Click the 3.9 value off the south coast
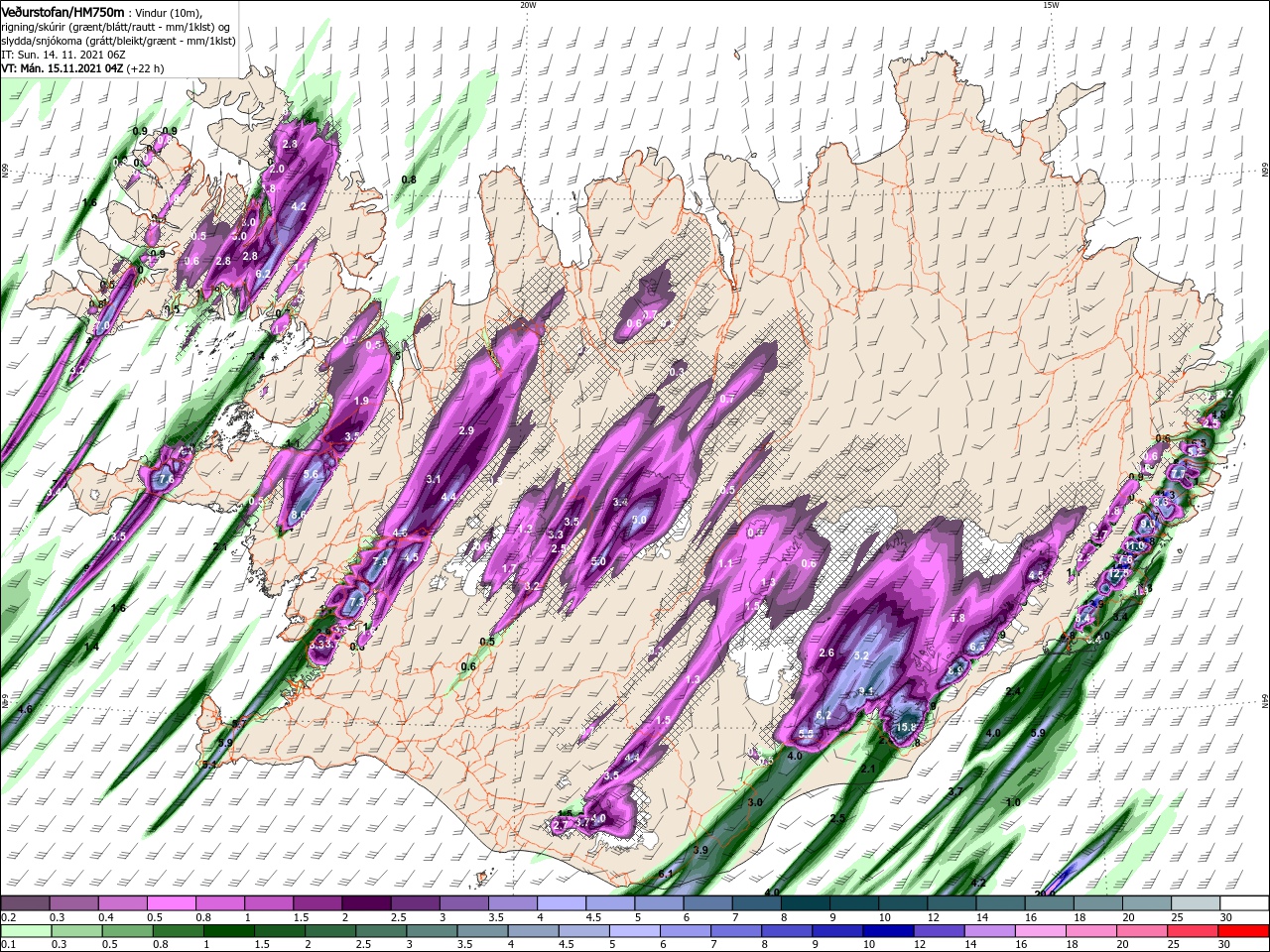The image size is (1270, 952). click(700, 850)
